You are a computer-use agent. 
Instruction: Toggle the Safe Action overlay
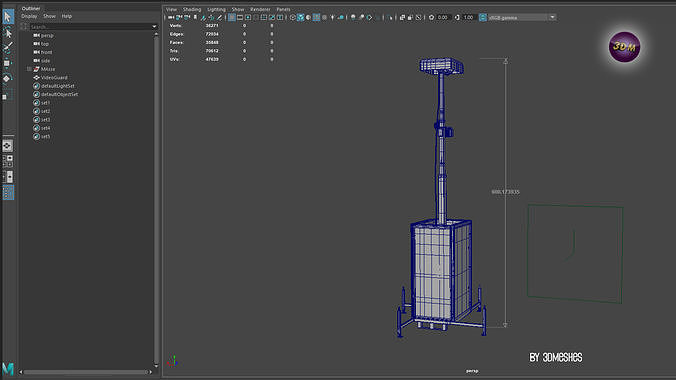[x=272, y=17]
